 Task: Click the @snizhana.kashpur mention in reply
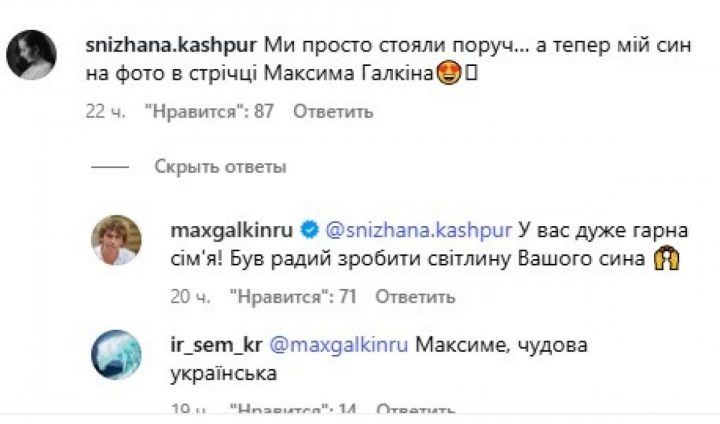pos(417,230)
